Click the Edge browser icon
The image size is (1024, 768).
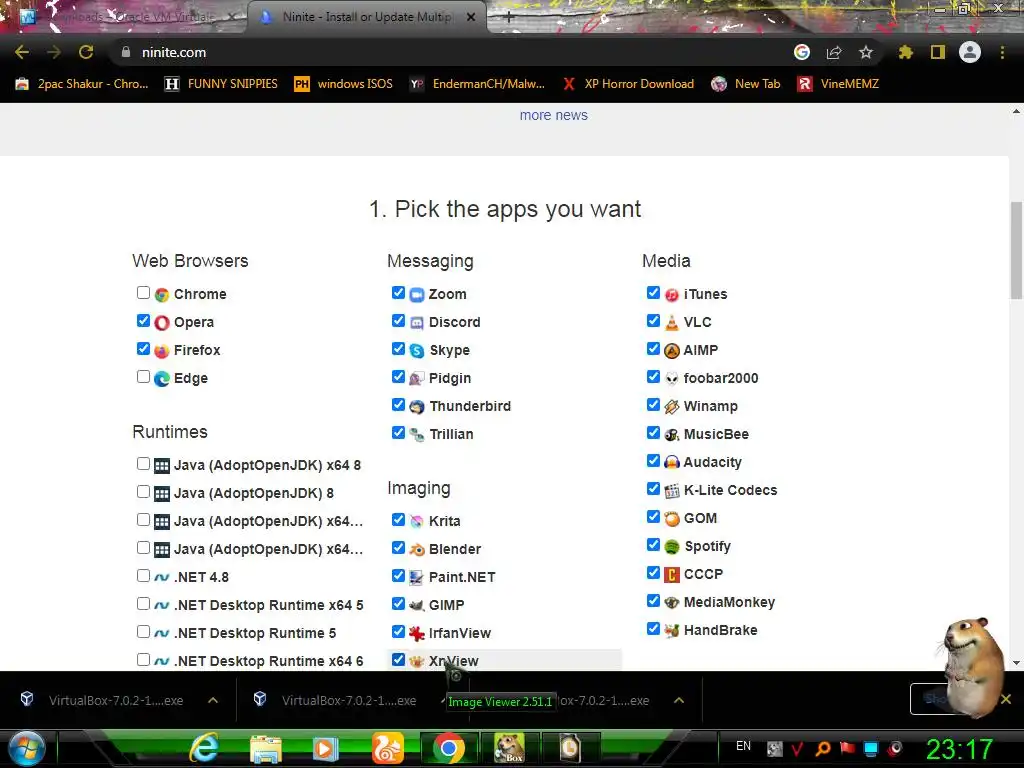tap(162, 379)
